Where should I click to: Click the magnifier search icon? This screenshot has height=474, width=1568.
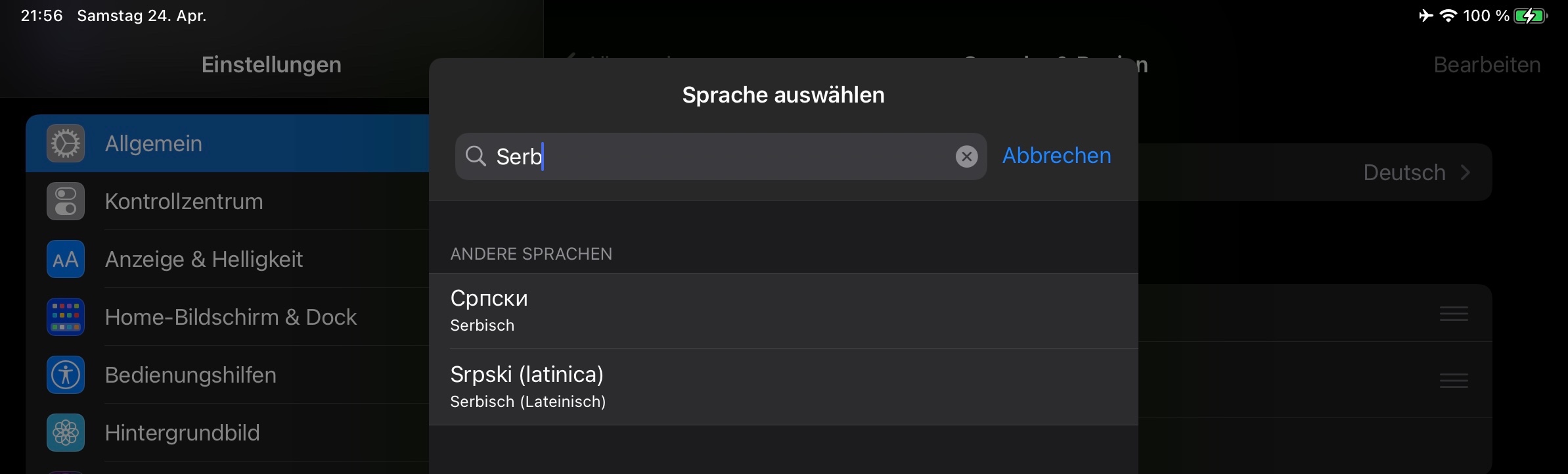[x=476, y=156]
